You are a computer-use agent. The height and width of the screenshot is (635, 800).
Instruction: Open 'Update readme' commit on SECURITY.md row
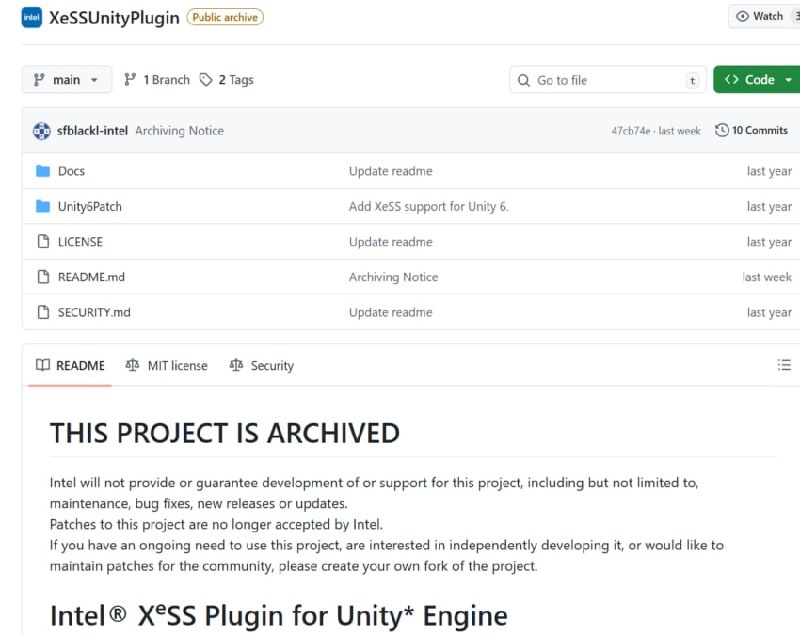tap(391, 312)
